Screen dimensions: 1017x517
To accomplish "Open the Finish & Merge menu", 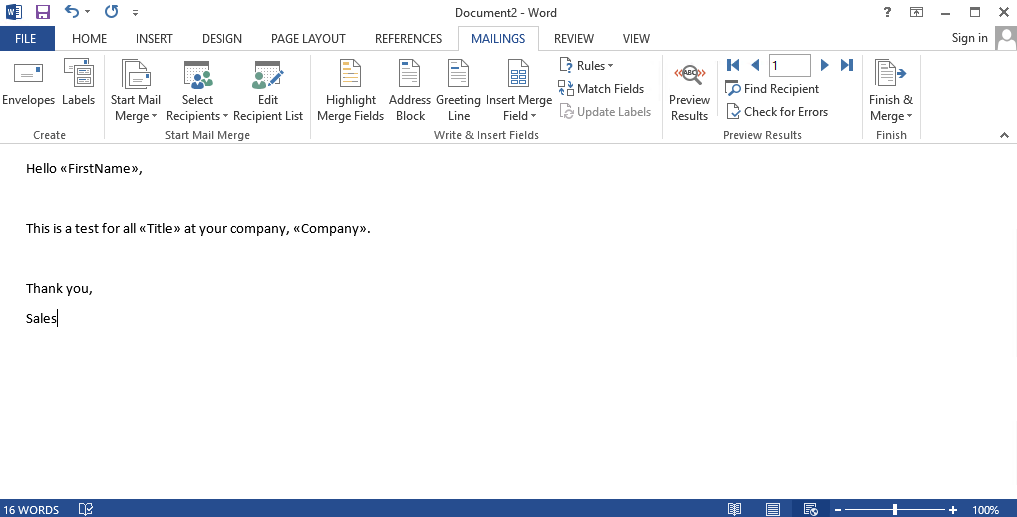I will 891,90.
